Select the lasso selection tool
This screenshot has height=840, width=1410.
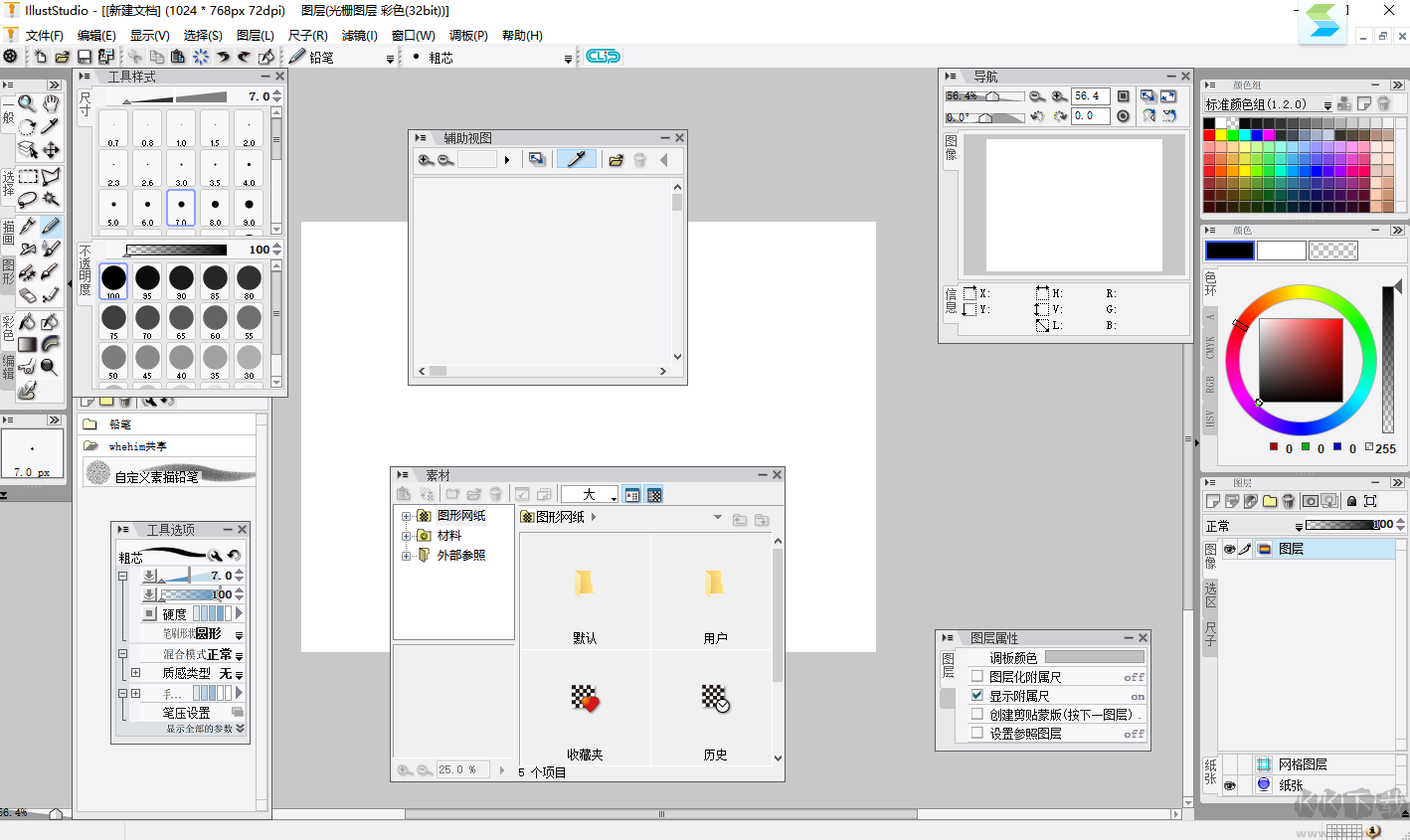tap(27, 200)
